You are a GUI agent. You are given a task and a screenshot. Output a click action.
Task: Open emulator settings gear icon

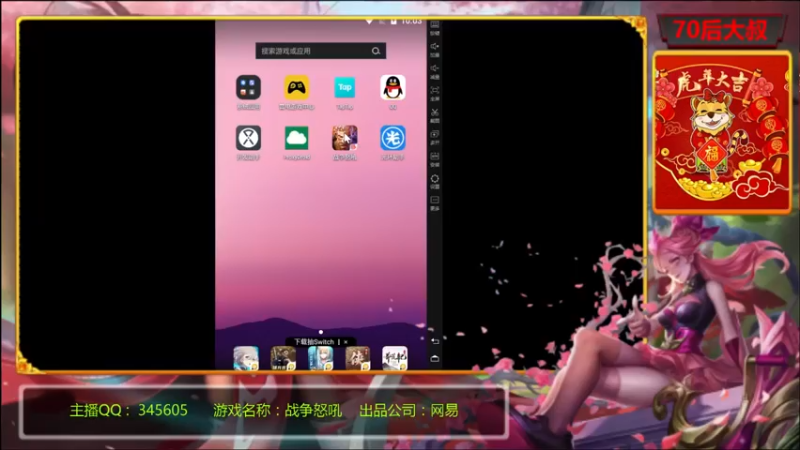point(435,181)
